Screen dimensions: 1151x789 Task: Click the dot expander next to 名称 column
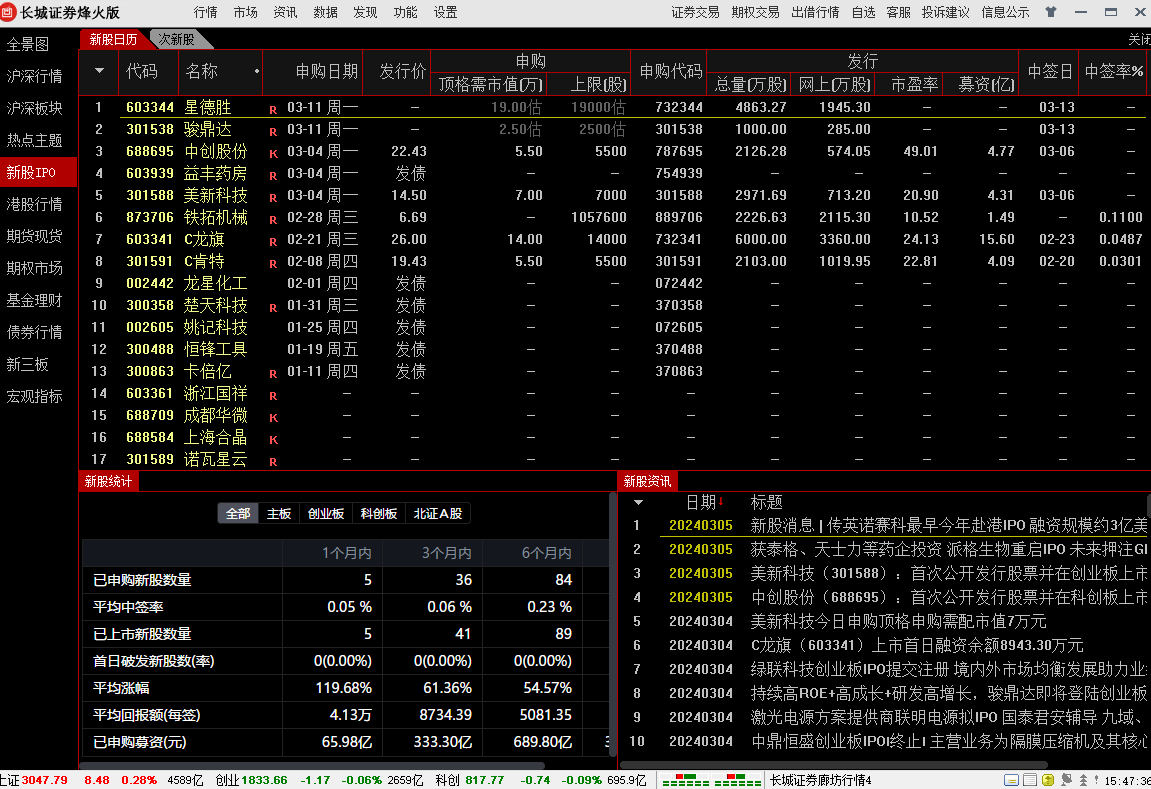coord(257,72)
